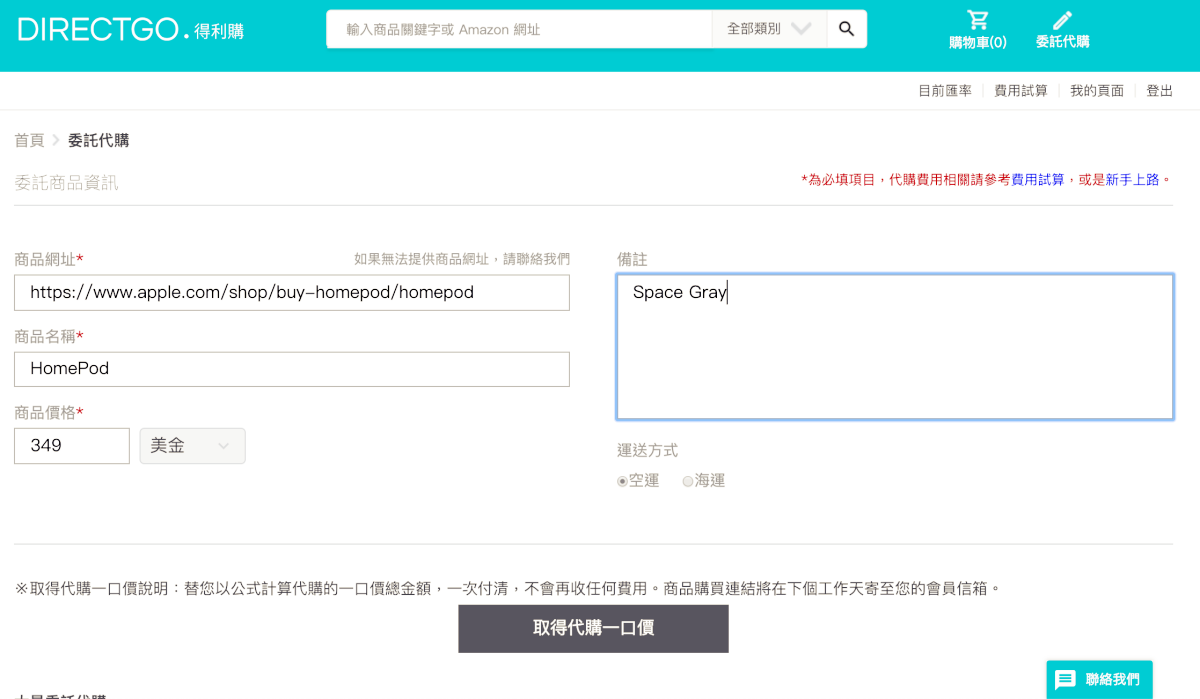Click 登出 to log out

pyautogui.click(x=1159, y=91)
